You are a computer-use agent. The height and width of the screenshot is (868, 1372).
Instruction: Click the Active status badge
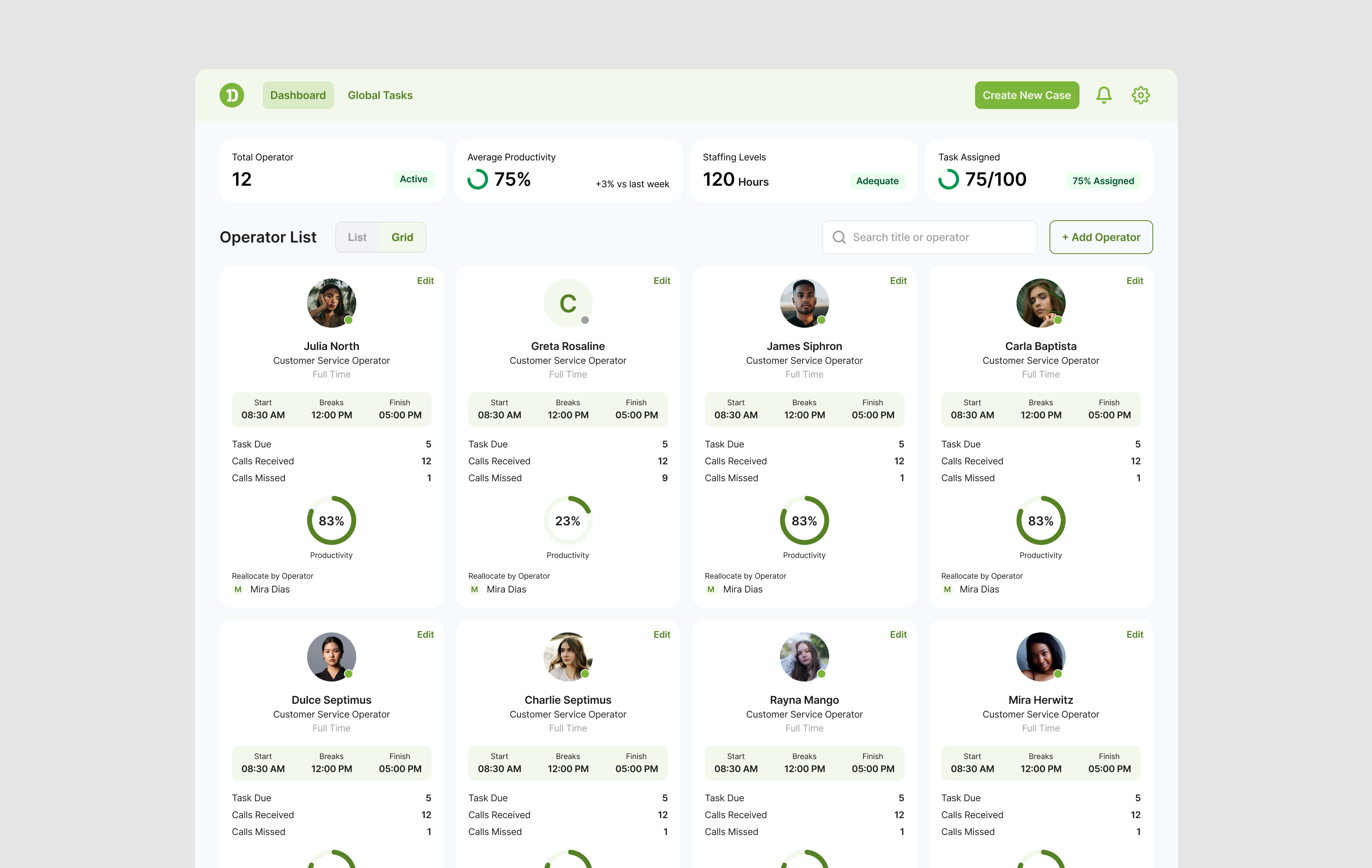(413, 179)
